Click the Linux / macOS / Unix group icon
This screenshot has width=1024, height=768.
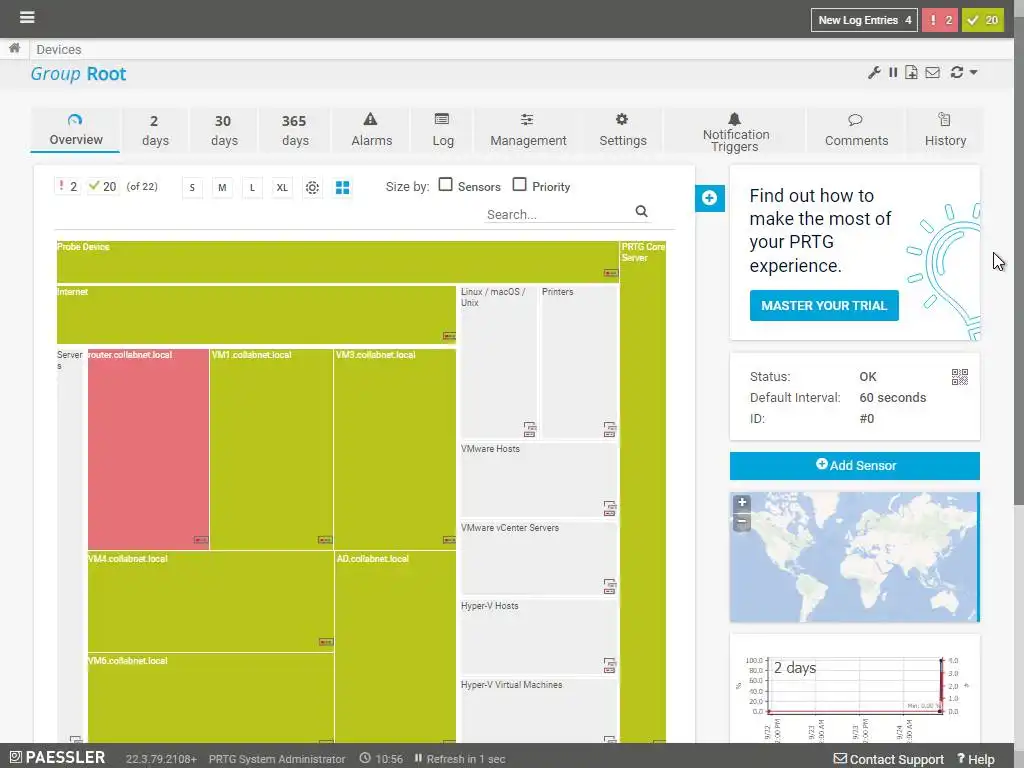tap(530, 429)
